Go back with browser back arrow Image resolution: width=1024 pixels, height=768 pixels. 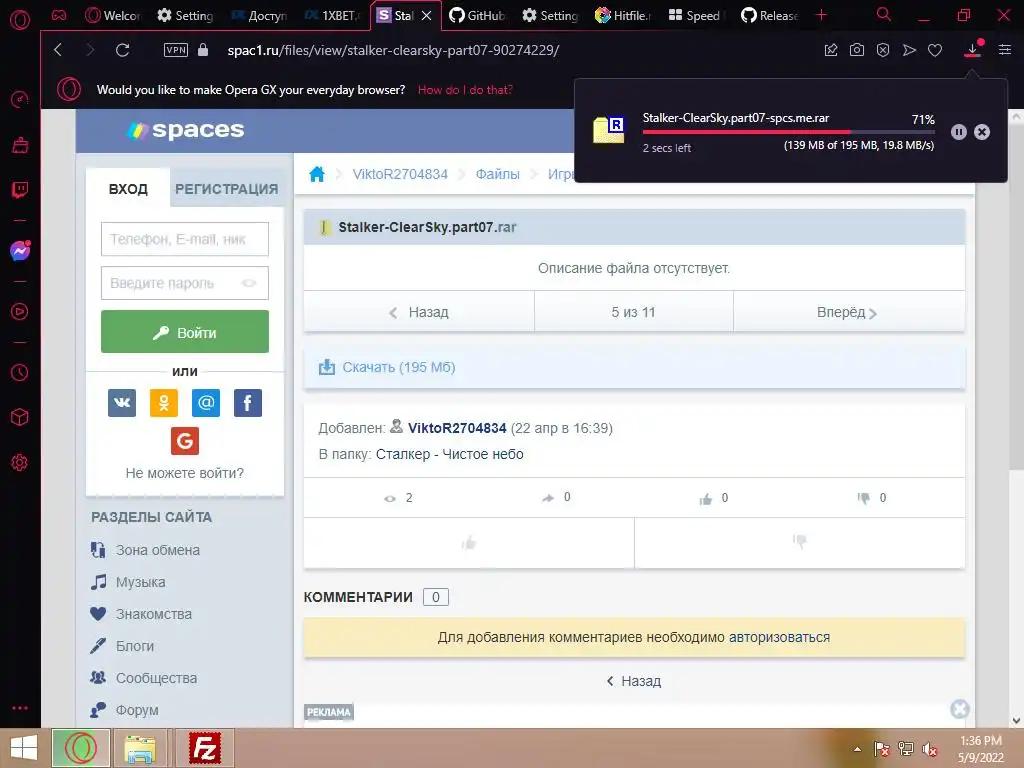(x=58, y=50)
